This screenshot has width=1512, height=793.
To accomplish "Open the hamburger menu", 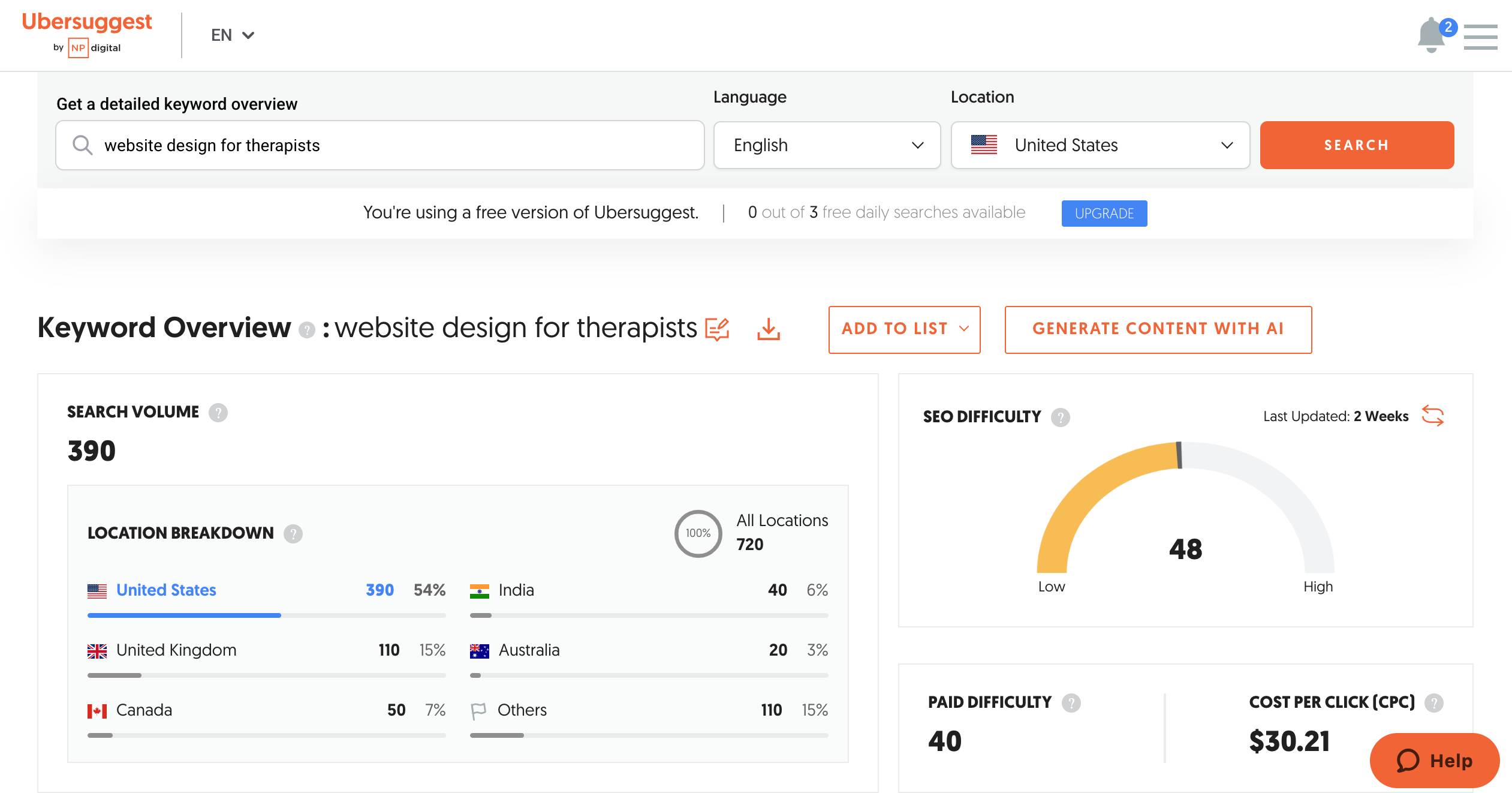I will 1480,37.
